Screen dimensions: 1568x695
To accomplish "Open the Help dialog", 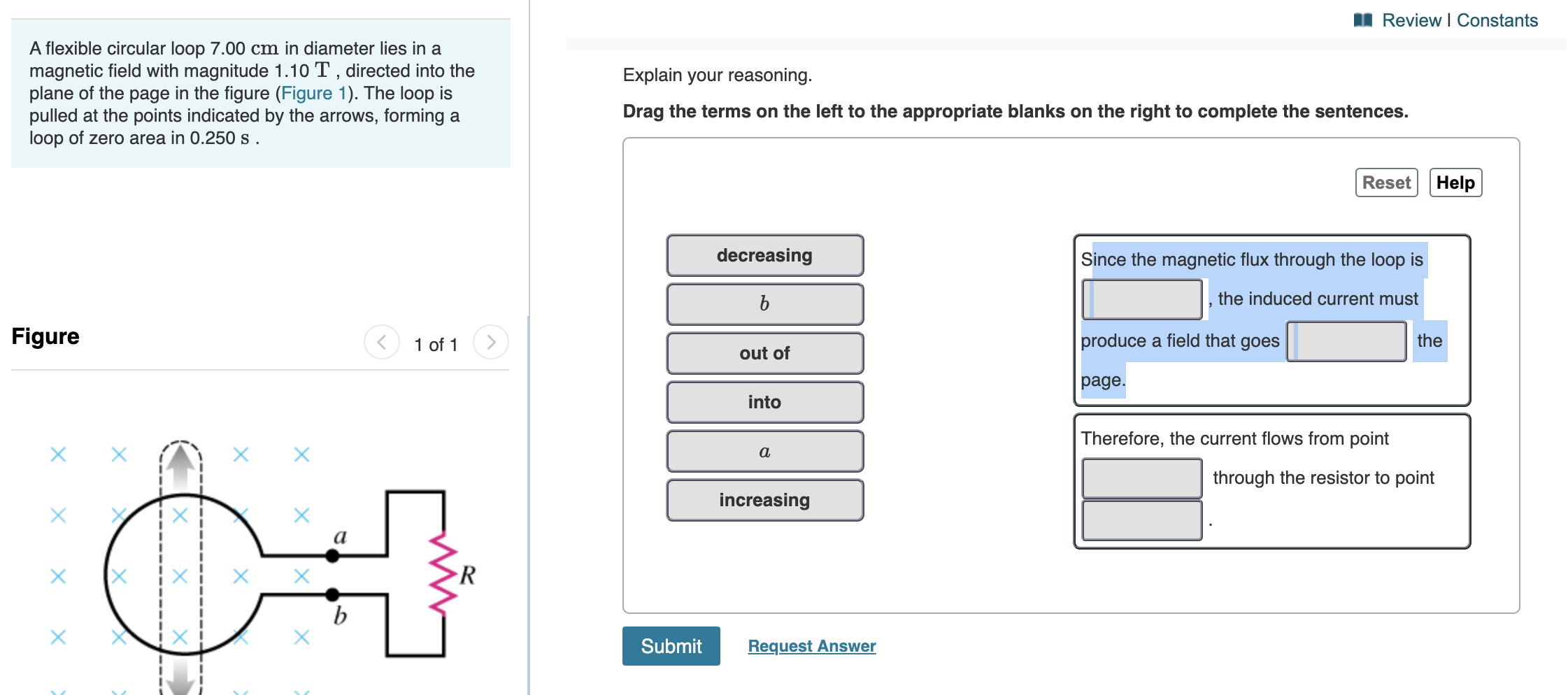I will 1455,182.
